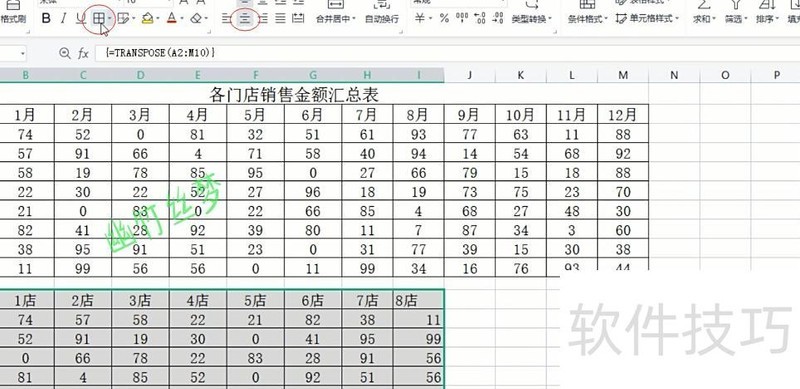Open the currency symbol dropdown arrow
800x389 pixels.
pyautogui.click(x=430, y=19)
